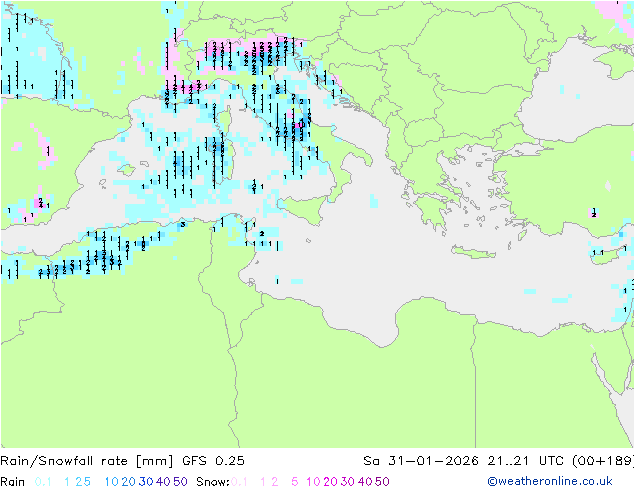Click the "21..21 UTC" time label

click(x=526, y=461)
